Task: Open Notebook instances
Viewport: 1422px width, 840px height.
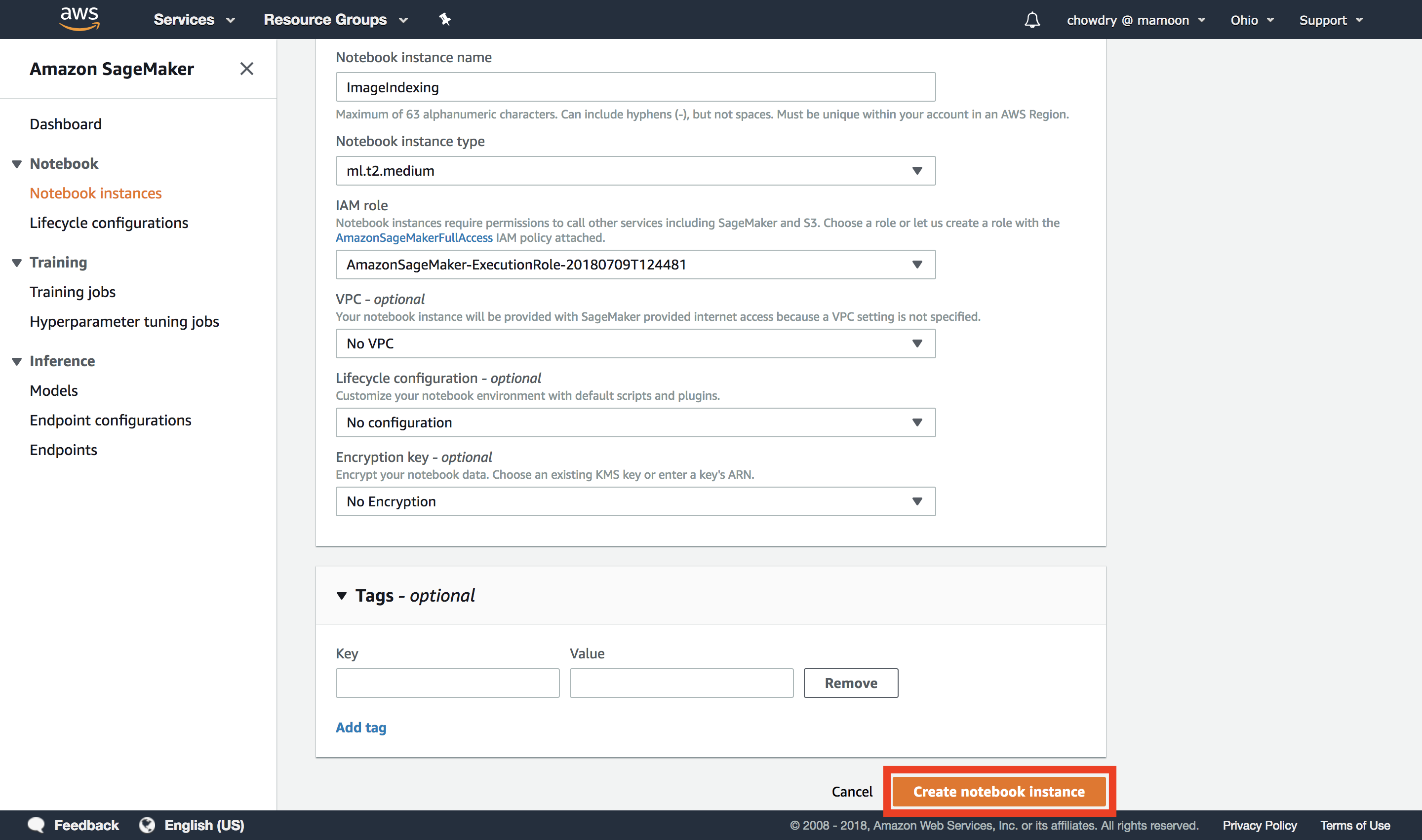Action: coord(96,193)
